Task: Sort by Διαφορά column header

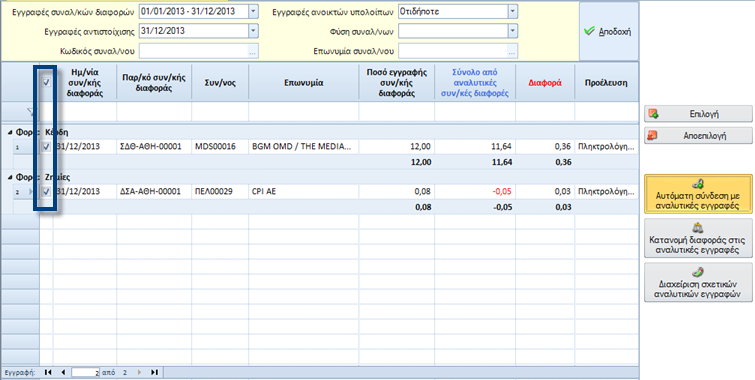Action: 545,83
